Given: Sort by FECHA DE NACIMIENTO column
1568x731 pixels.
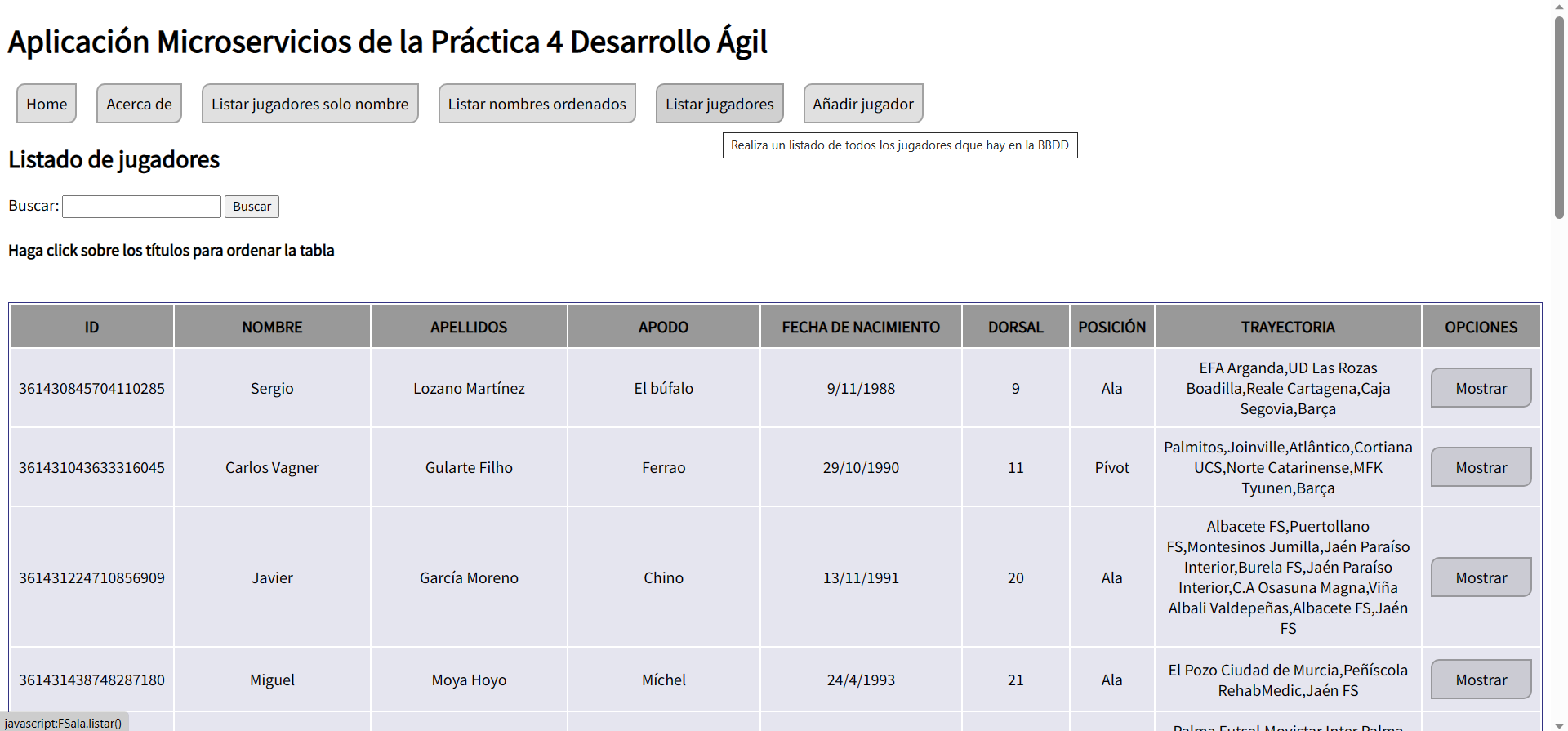Looking at the screenshot, I should click(861, 326).
